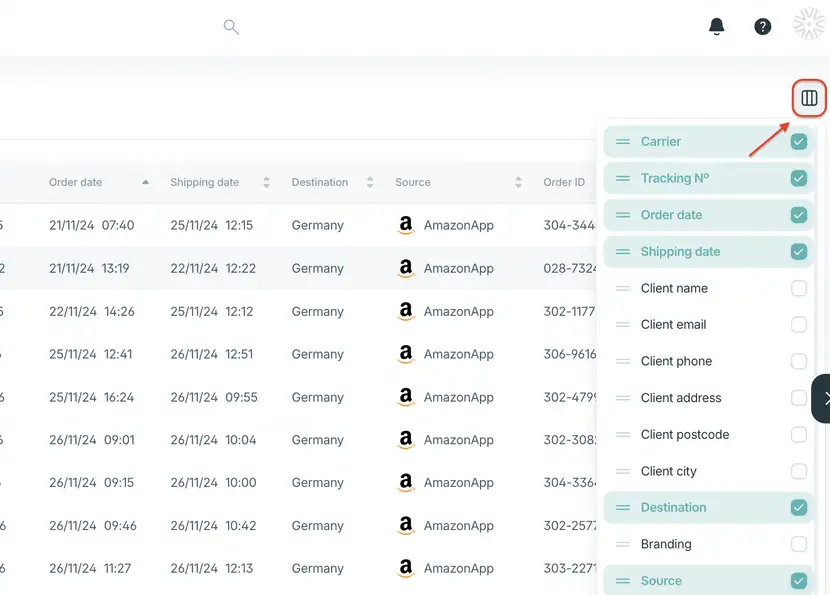
Task: Click the drag handle beside Carrier
Action: click(623, 142)
